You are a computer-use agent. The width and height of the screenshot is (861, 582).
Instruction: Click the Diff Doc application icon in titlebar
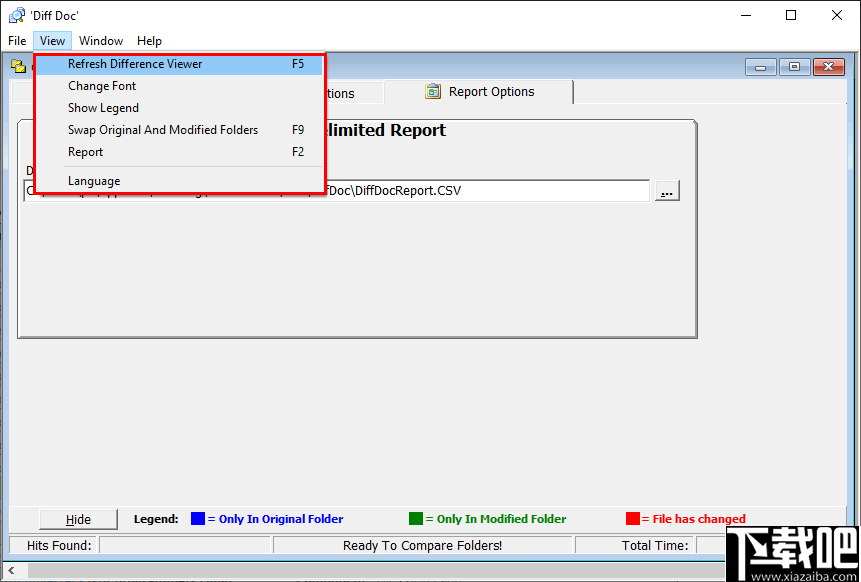click(x=15, y=15)
